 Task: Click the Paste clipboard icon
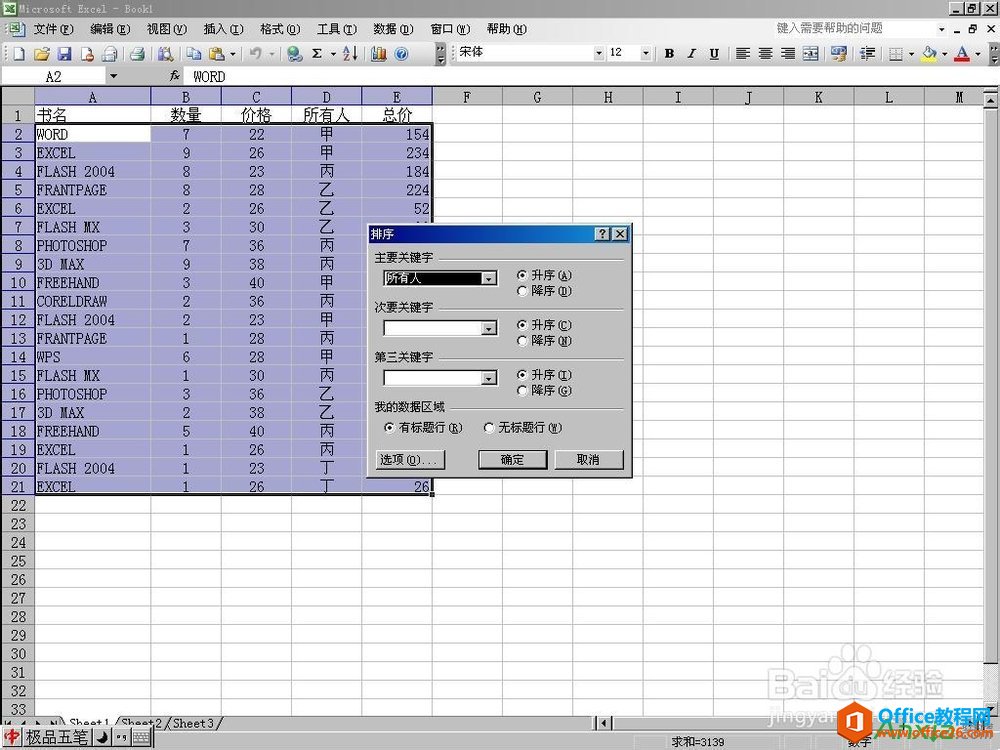(217, 54)
